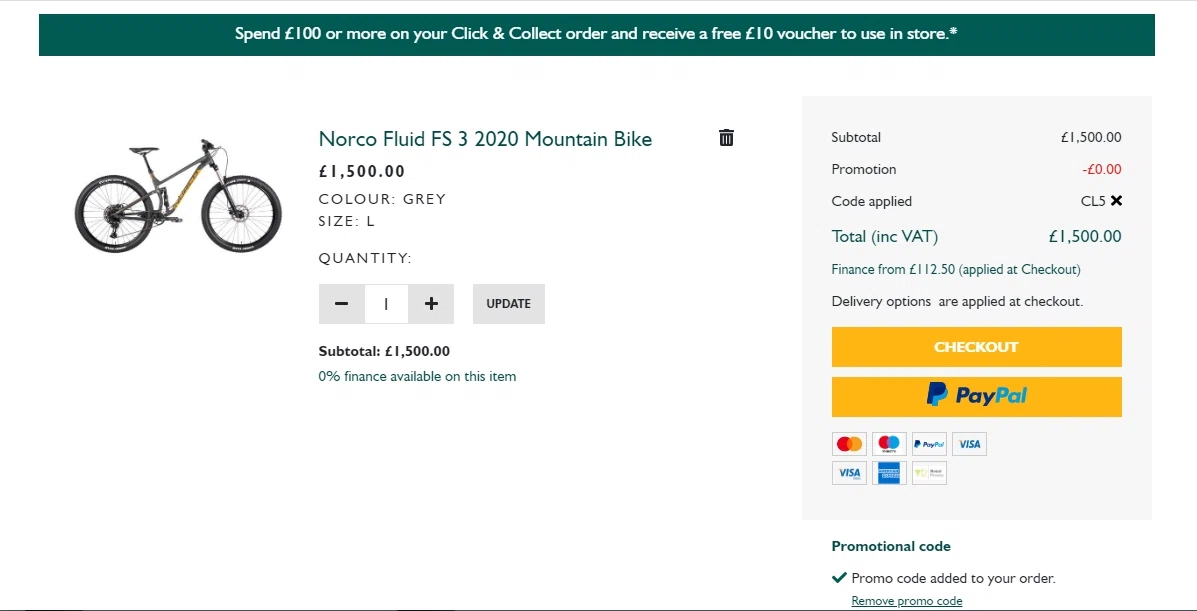The height and width of the screenshot is (611, 1197).
Task: Pay using the large PayPal button
Action: pyautogui.click(x=976, y=396)
